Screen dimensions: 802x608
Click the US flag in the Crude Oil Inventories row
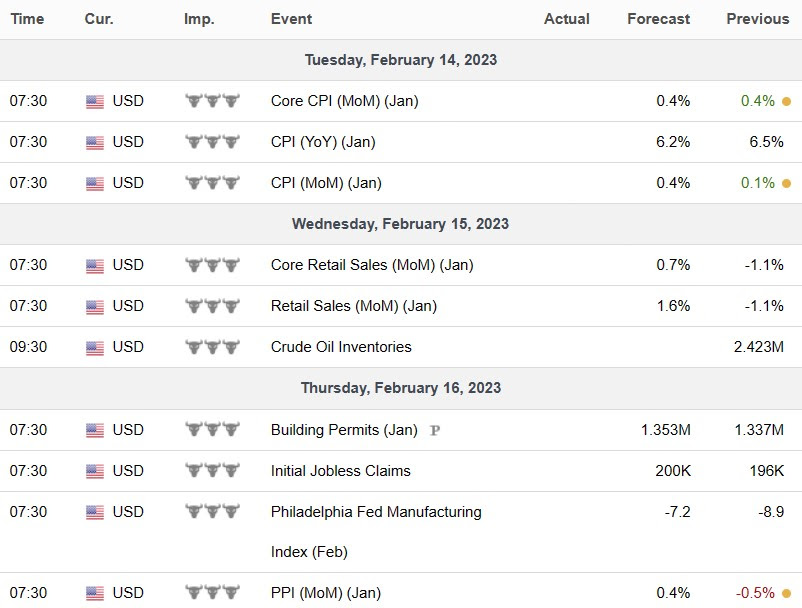pos(95,348)
